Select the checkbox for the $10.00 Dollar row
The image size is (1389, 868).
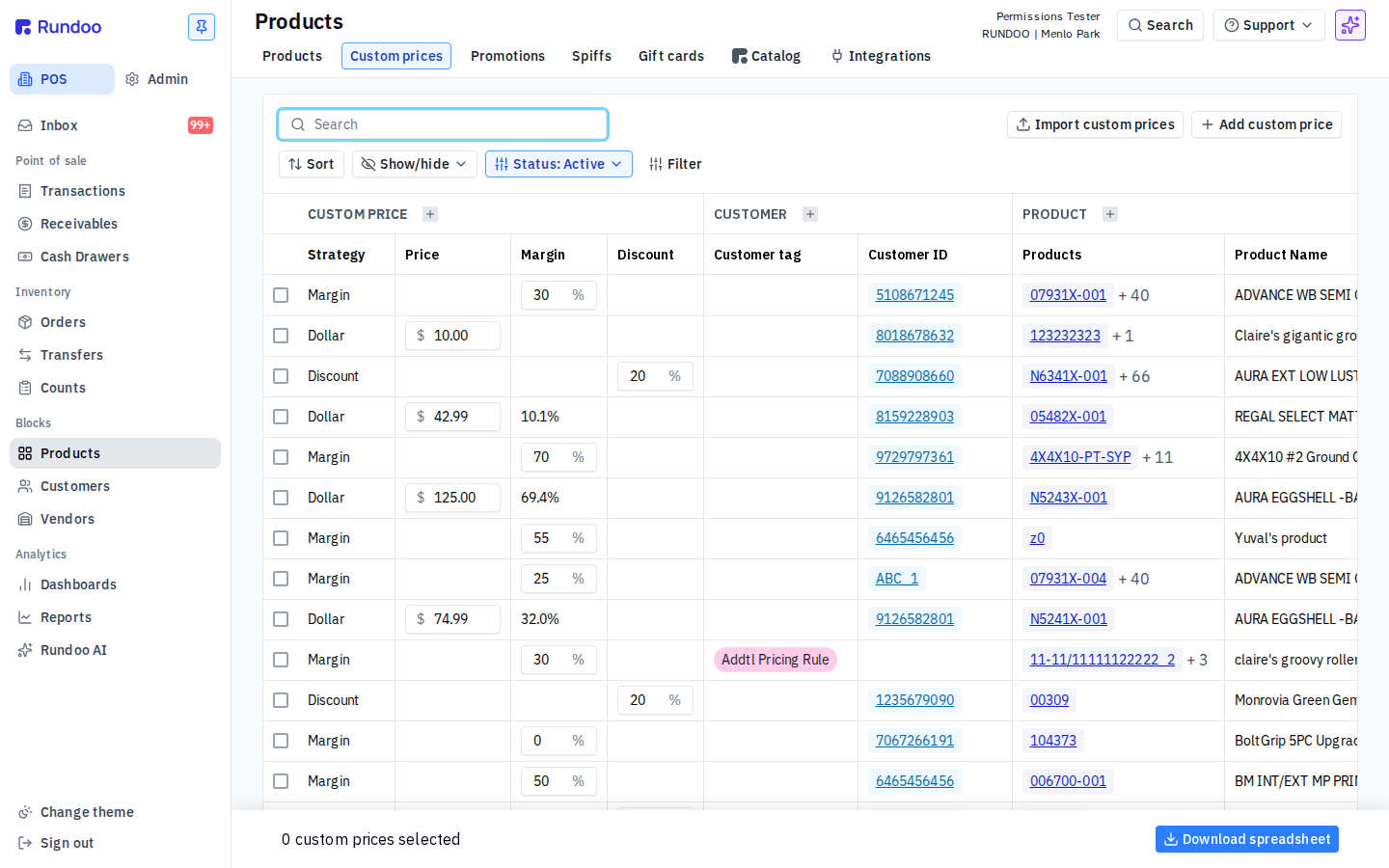281,336
